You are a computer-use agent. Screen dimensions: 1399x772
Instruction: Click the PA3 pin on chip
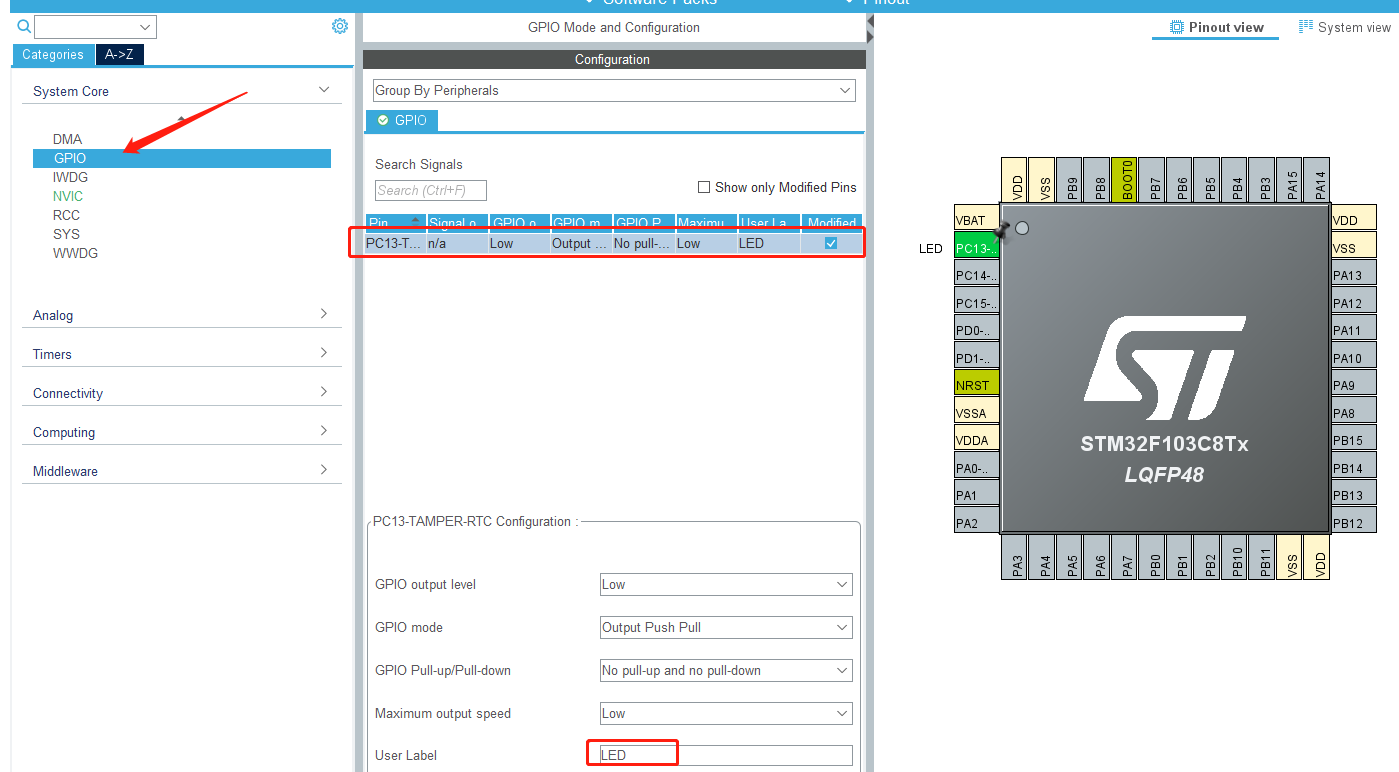tap(1016, 556)
